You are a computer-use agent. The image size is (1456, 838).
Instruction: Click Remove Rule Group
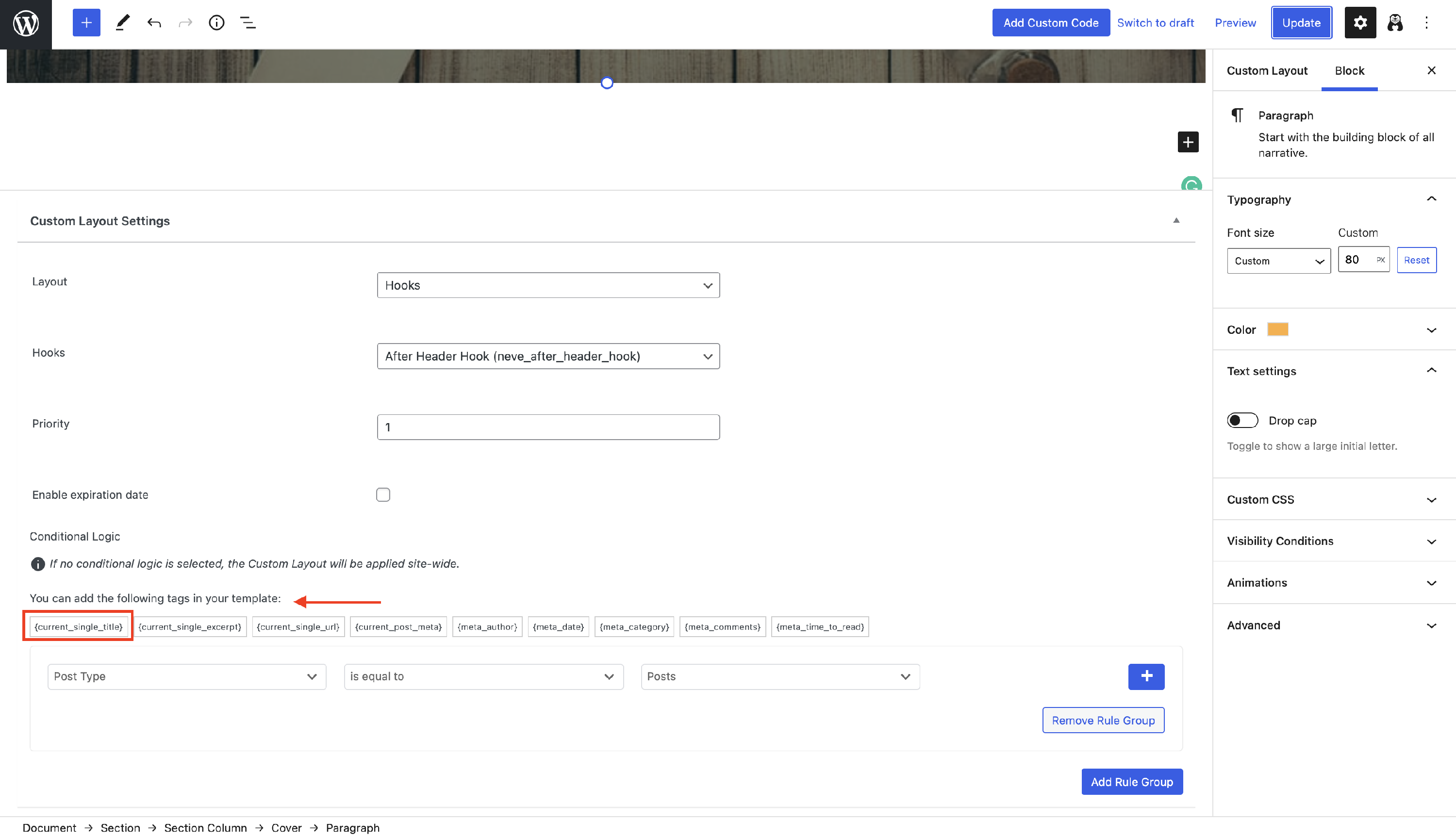tap(1103, 720)
